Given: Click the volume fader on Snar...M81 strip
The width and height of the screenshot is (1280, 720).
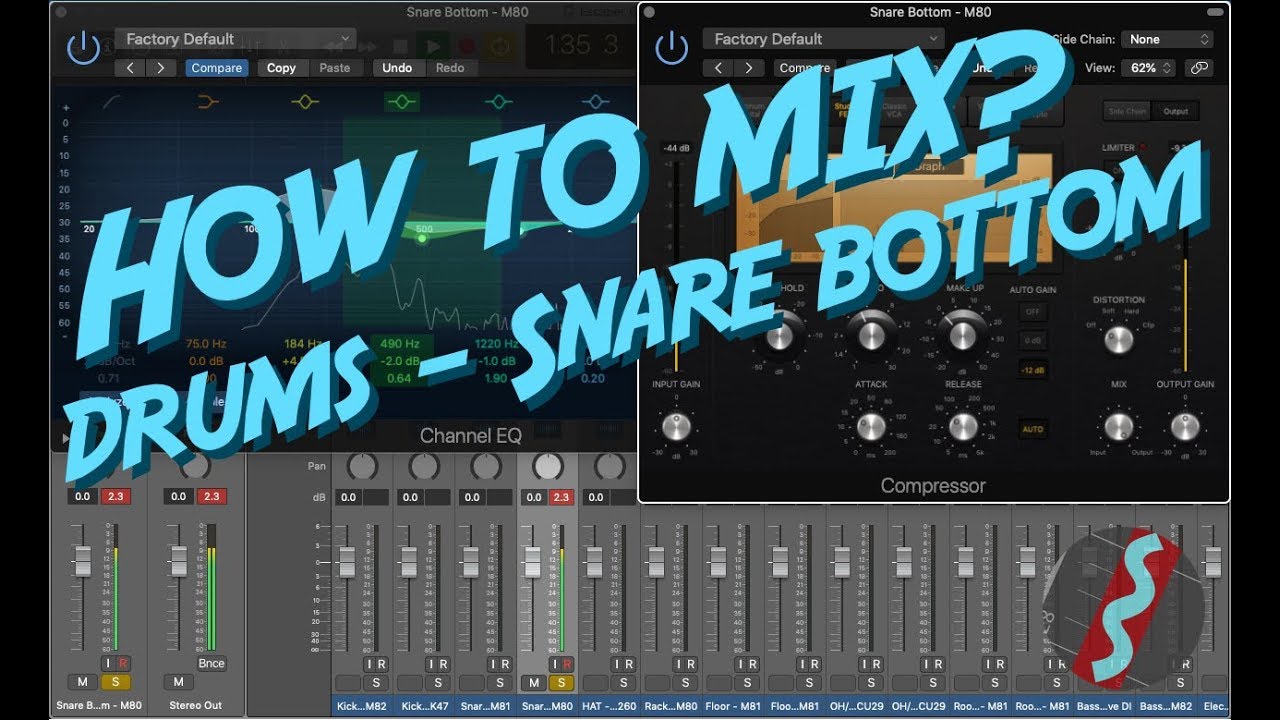Looking at the screenshot, I should (x=471, y=562).
